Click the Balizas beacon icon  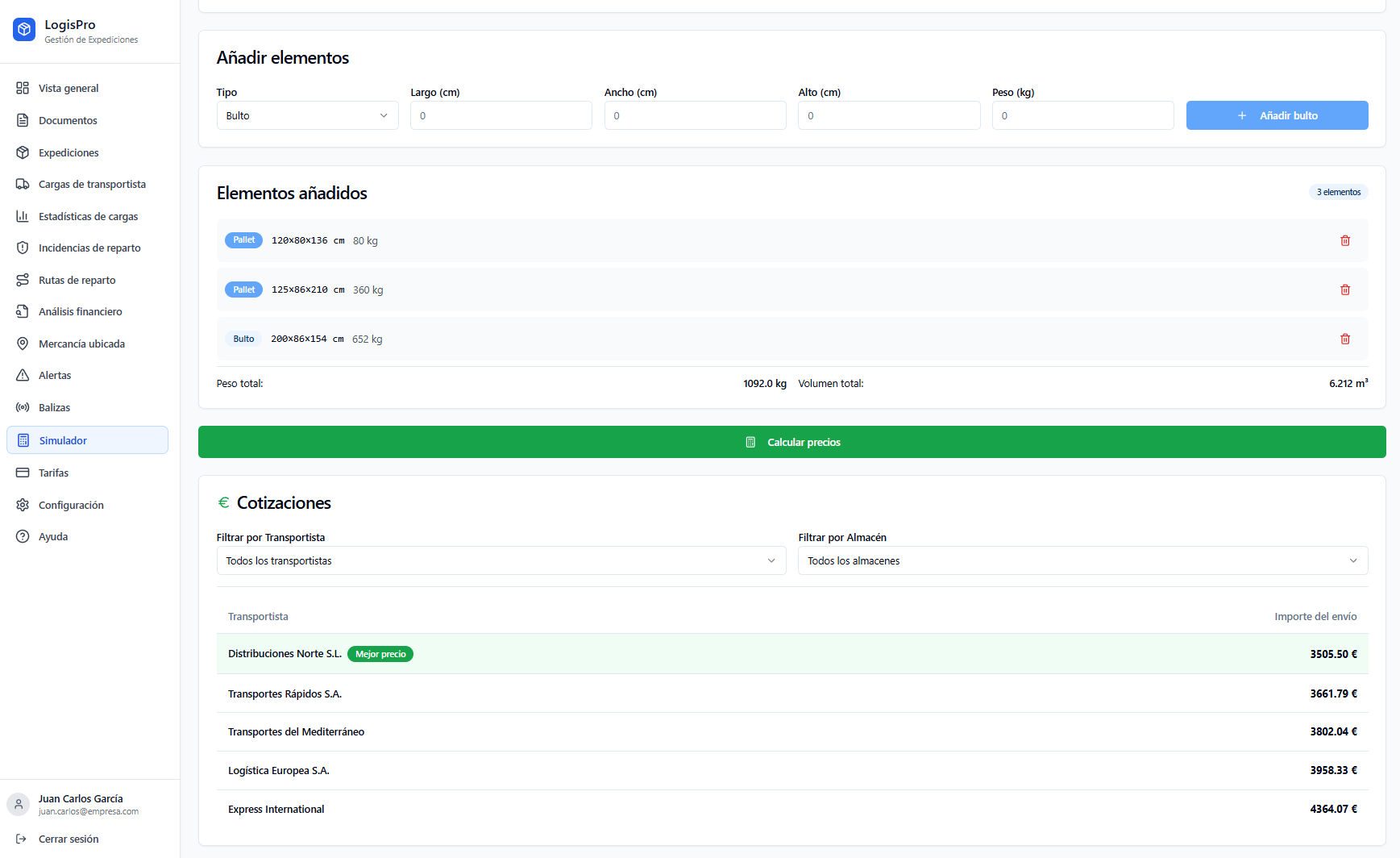[x=23, y=407]
